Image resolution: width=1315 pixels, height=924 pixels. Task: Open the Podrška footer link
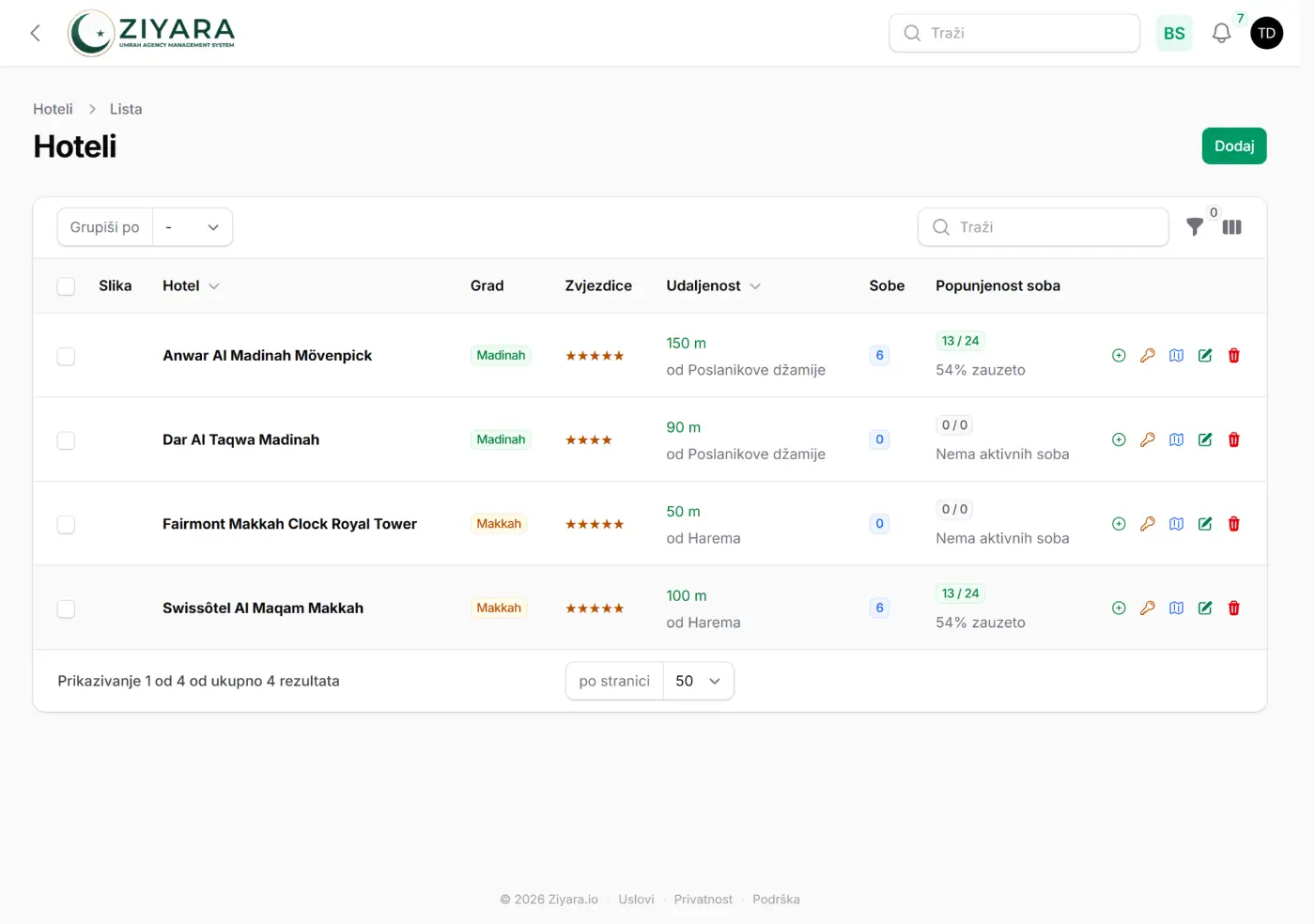[776, 900]
